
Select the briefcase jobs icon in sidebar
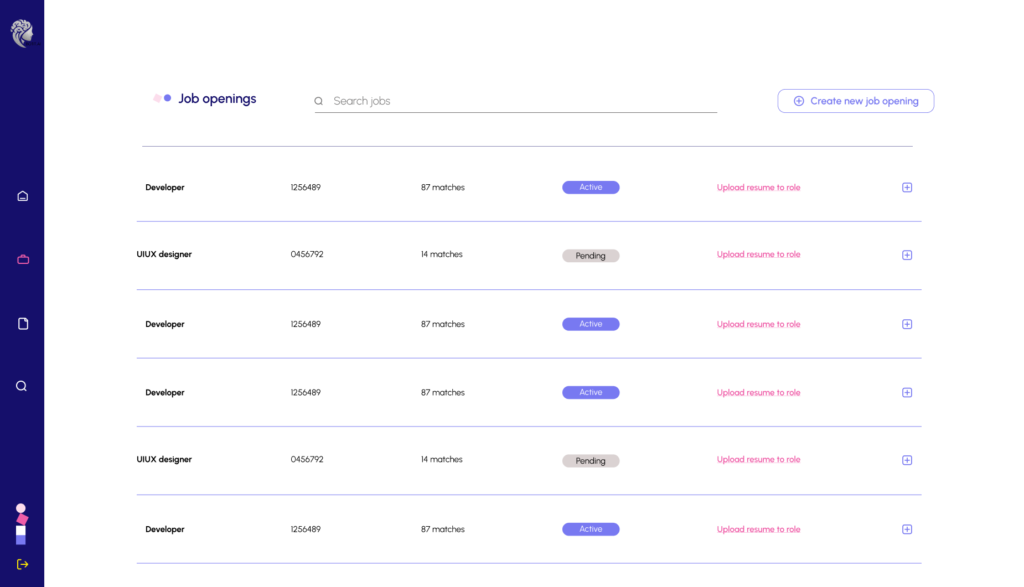click(x=22, y=260)
